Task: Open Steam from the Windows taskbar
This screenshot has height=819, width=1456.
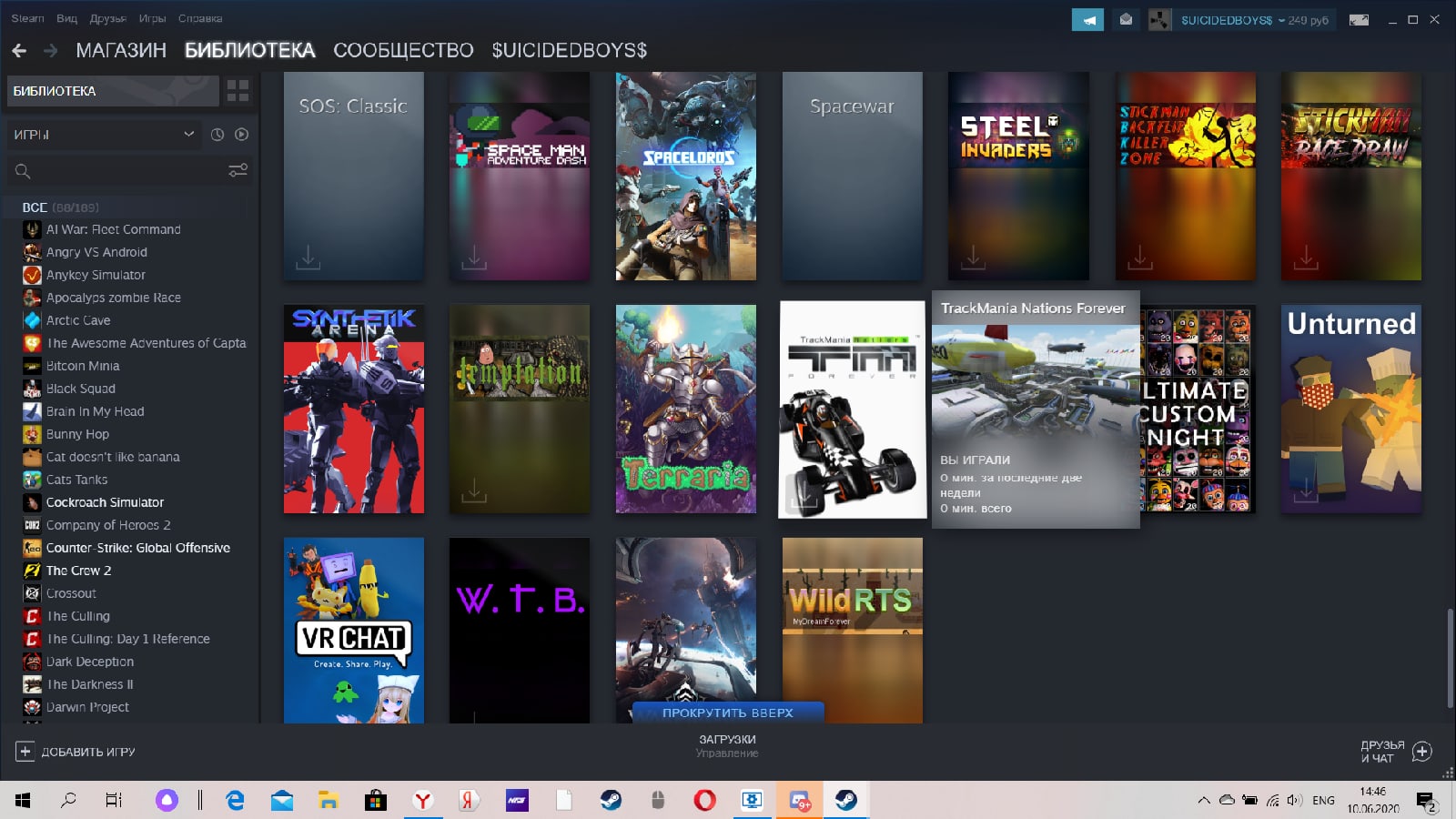Action: coord(846,800)
